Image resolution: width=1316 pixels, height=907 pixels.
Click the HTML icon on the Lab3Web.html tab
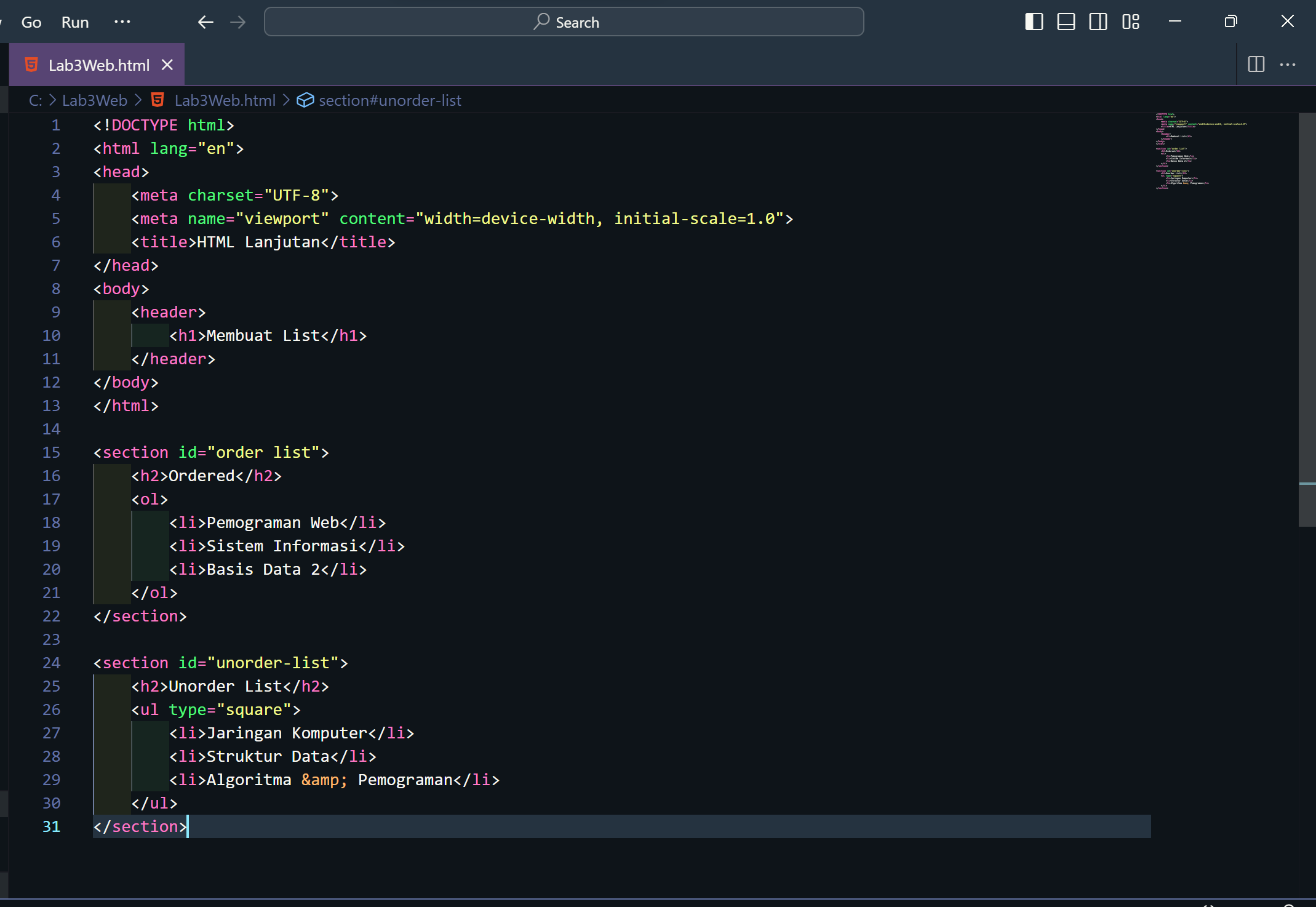(x=31, y=64)
